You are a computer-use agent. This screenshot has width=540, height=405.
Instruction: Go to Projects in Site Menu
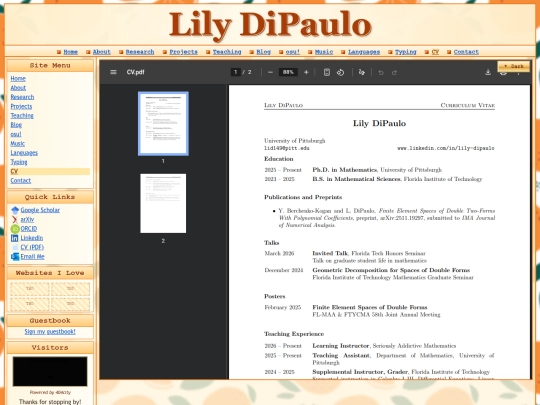(x=21, y=106)
